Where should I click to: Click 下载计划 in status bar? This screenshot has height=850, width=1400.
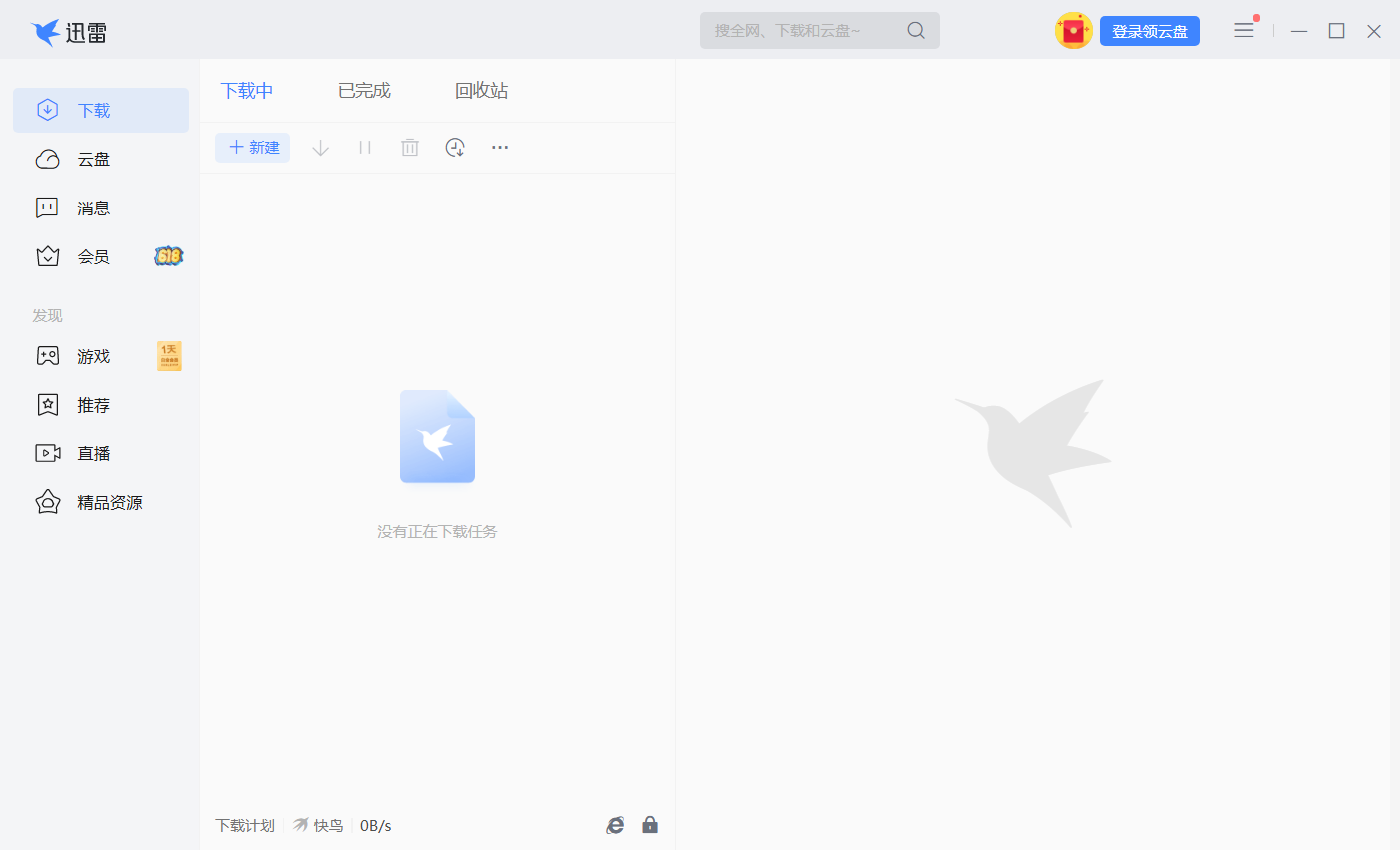(x=245, y=826)
